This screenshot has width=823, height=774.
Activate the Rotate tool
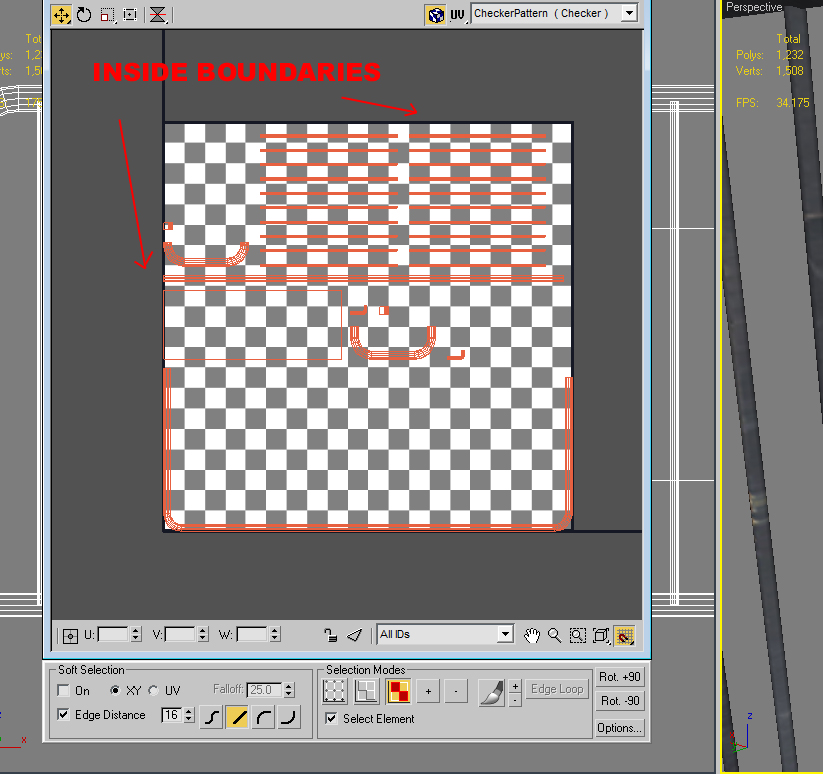[x=84, y=15]
